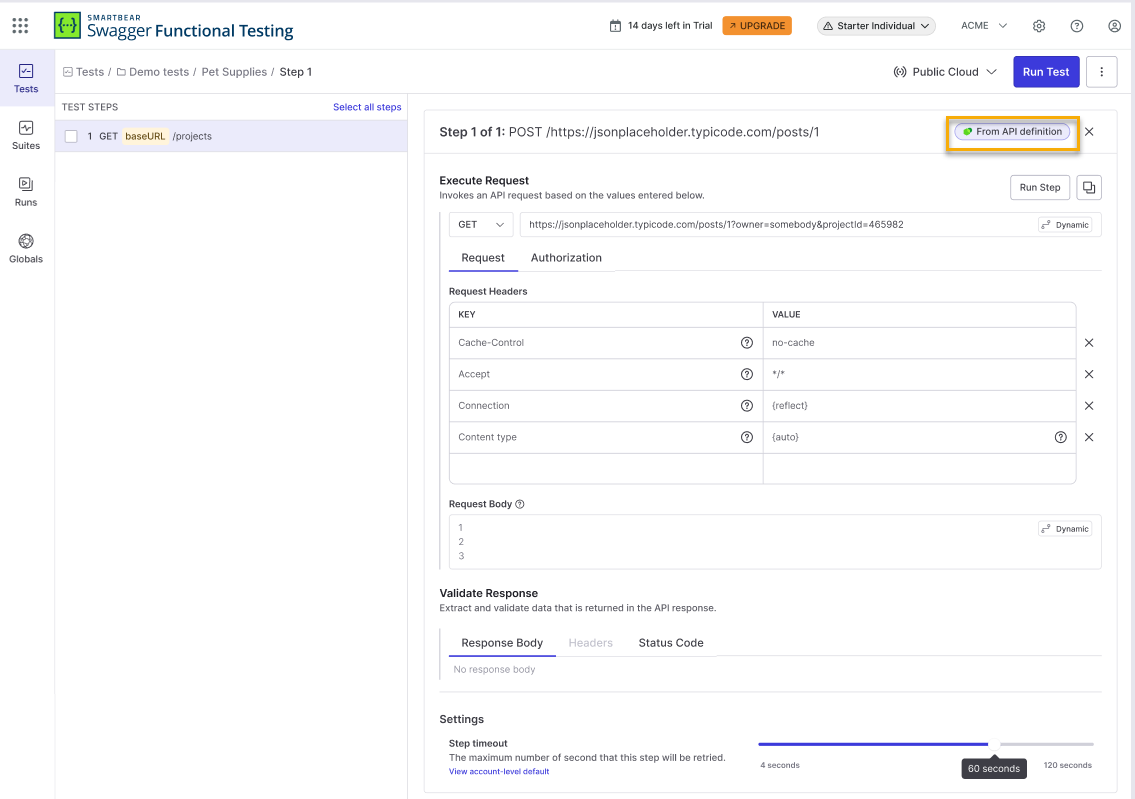Click the Step 1 breadcrumb item
The width and height of the screenshot is (1135, 799).
click(295, 72)
